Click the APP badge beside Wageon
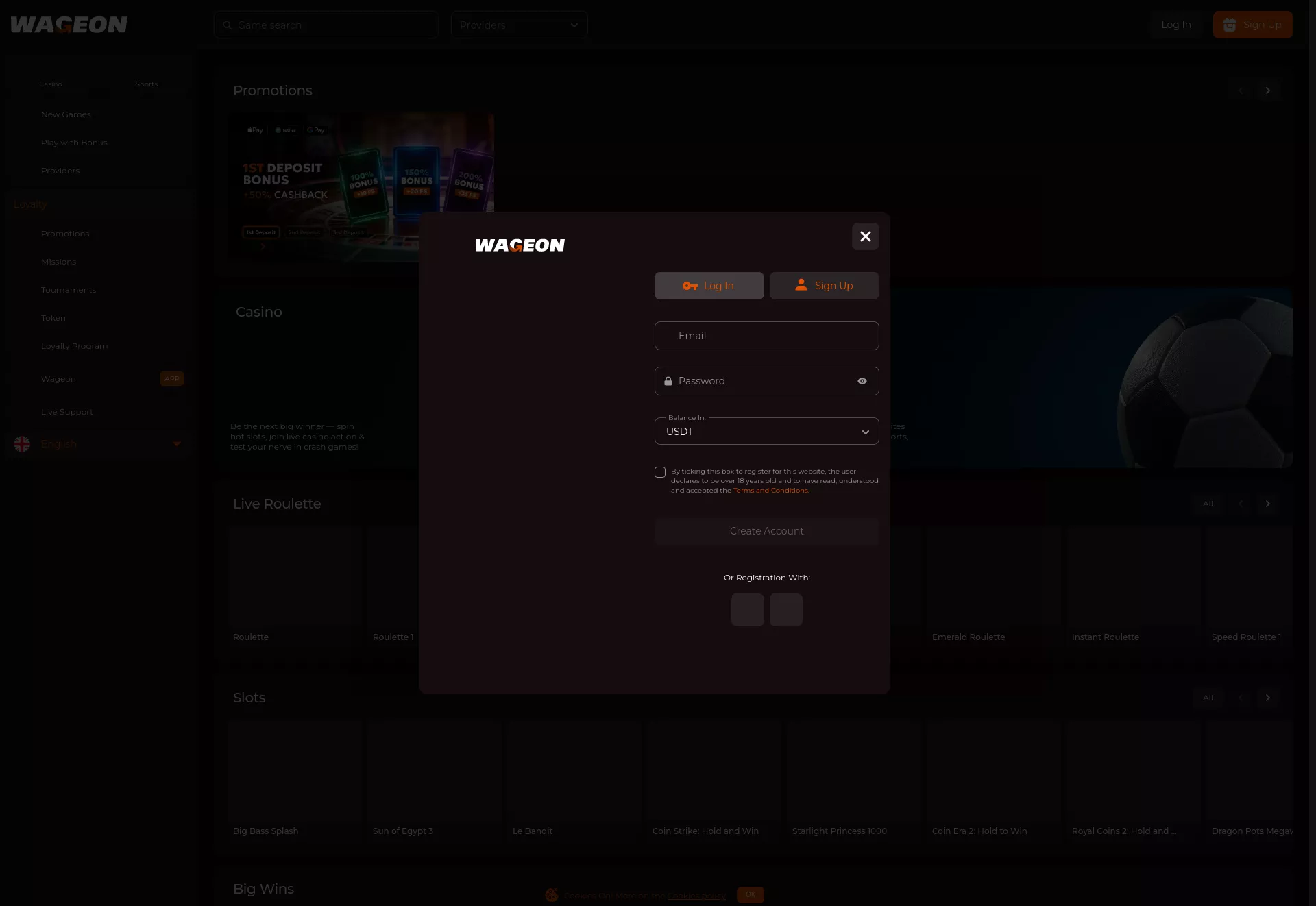 172,378
